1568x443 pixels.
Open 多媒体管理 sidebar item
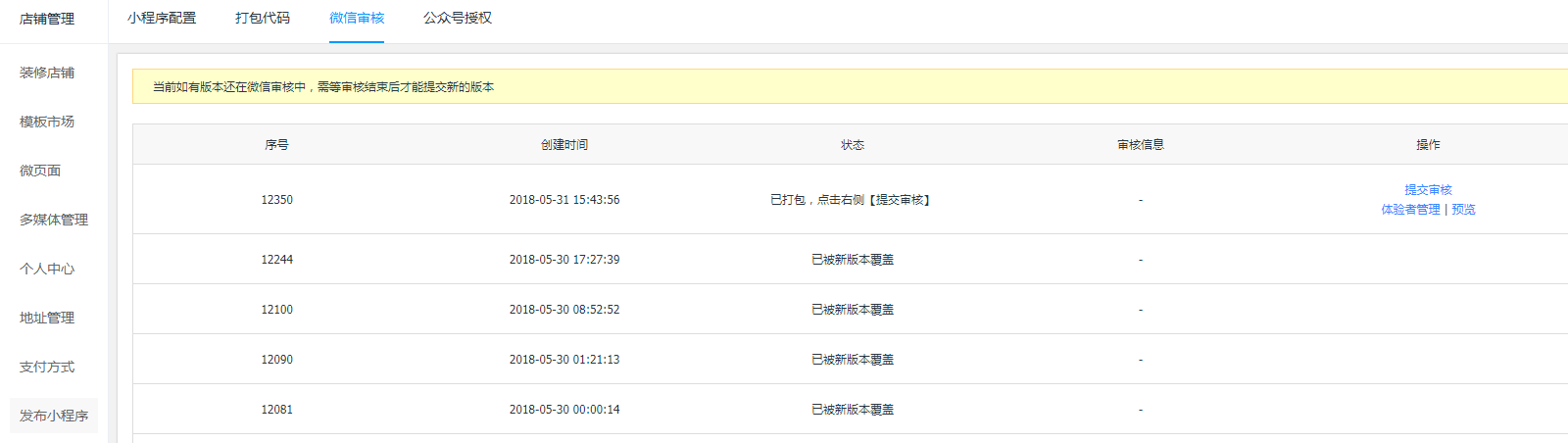click(54, 220)
